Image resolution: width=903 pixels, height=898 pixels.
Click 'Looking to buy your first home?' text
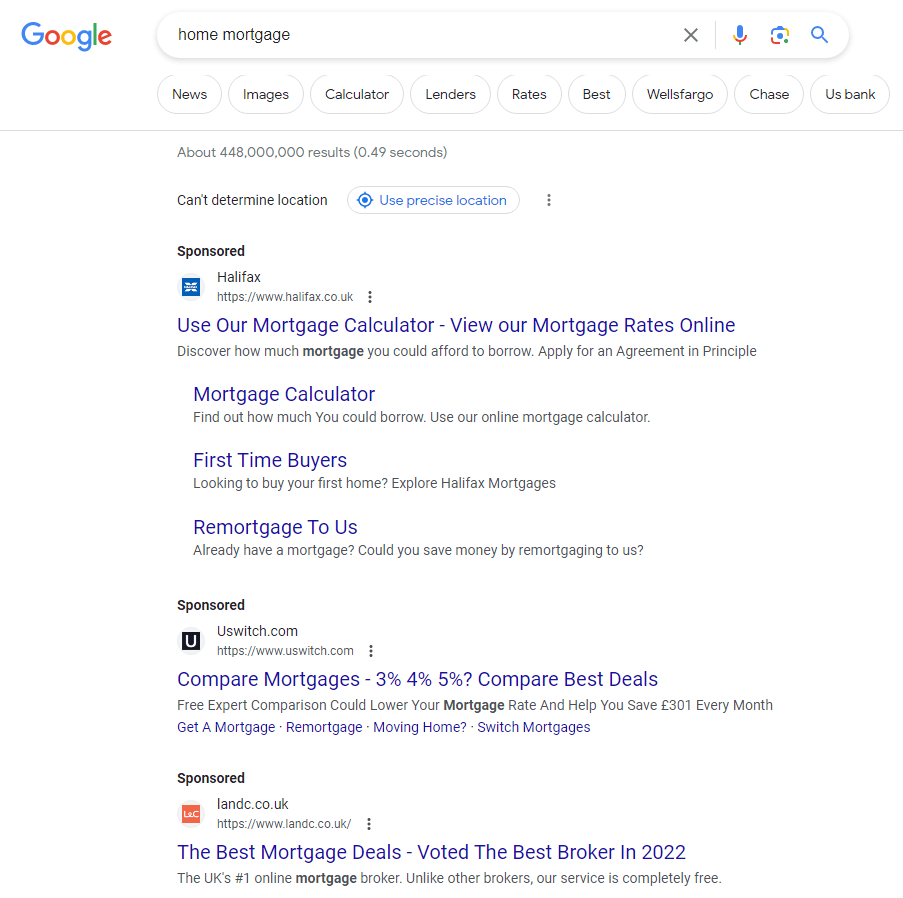click(374, 483)
